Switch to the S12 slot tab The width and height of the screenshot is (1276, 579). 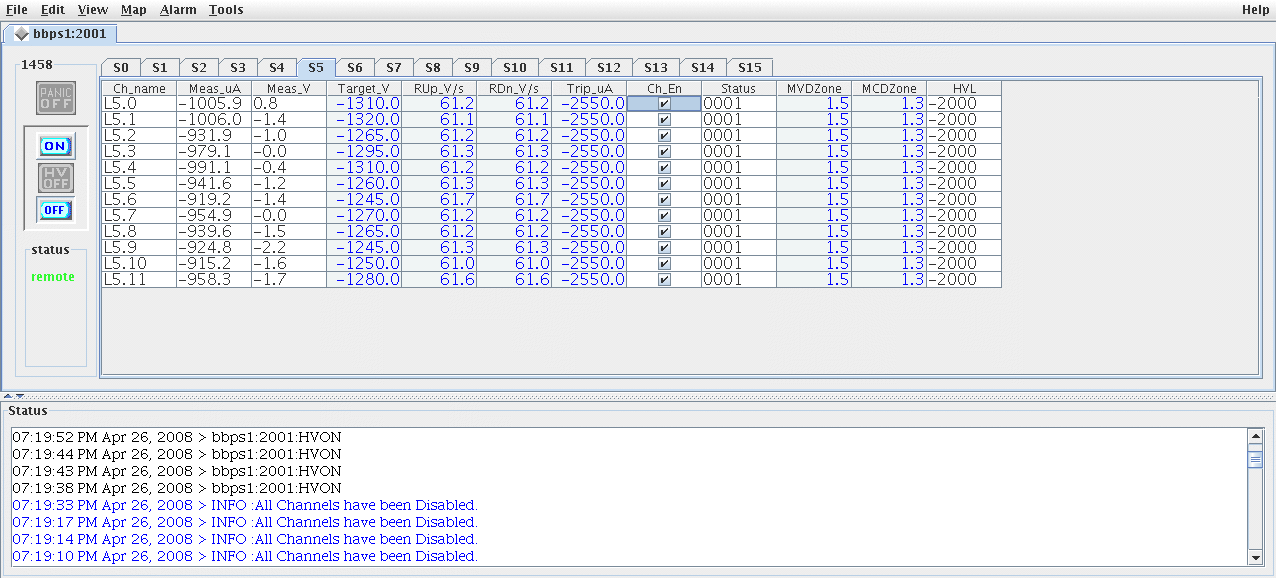(609, 68)
